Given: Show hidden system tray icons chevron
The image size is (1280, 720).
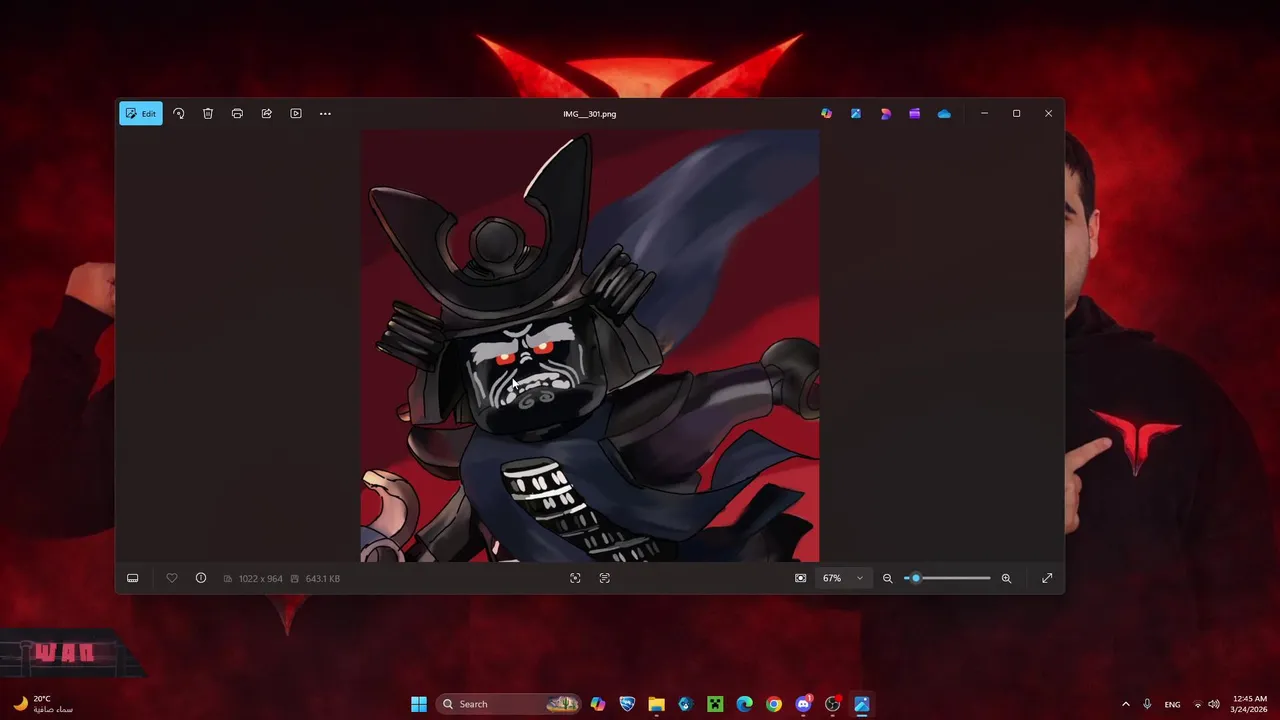Looking at the screenshot, I should (x=1125, y=704).
